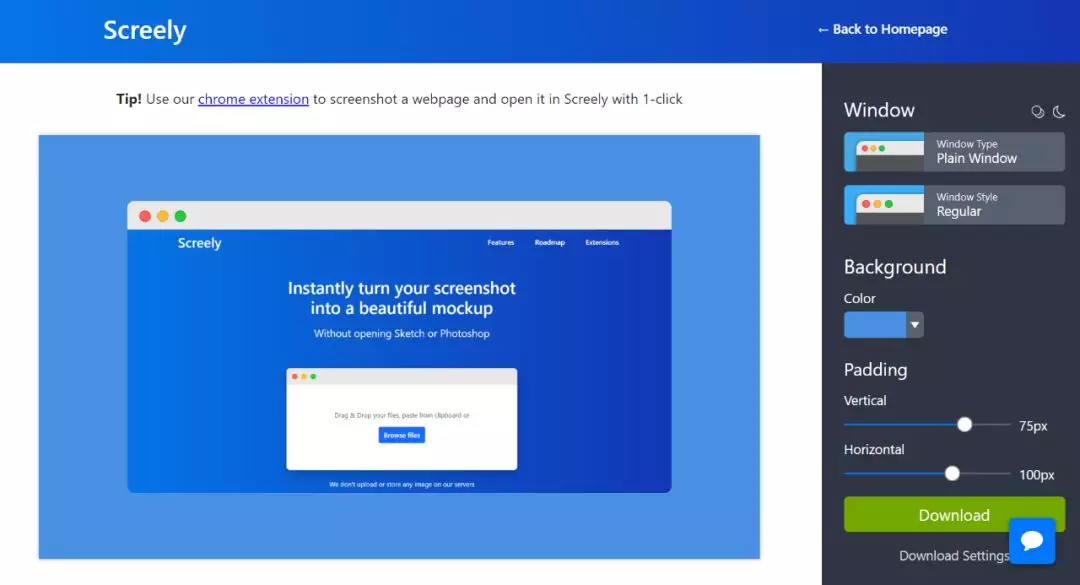Viewport: 1080px width, 585px height.
Task: Click the blue background color swatch
Action: pos(875,325)
